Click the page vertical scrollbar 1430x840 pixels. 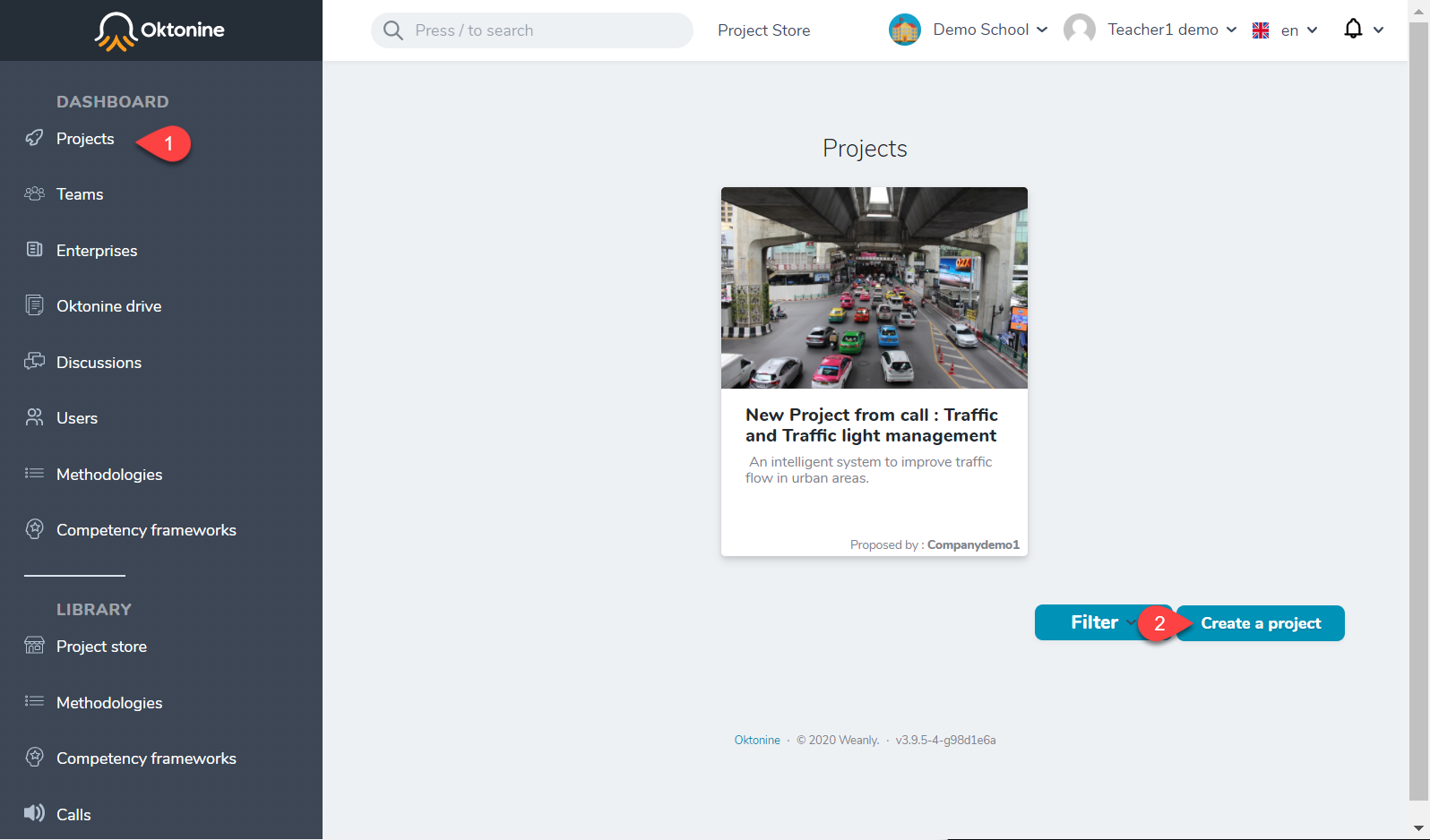pyautogui.click(x=1418, y=412)
